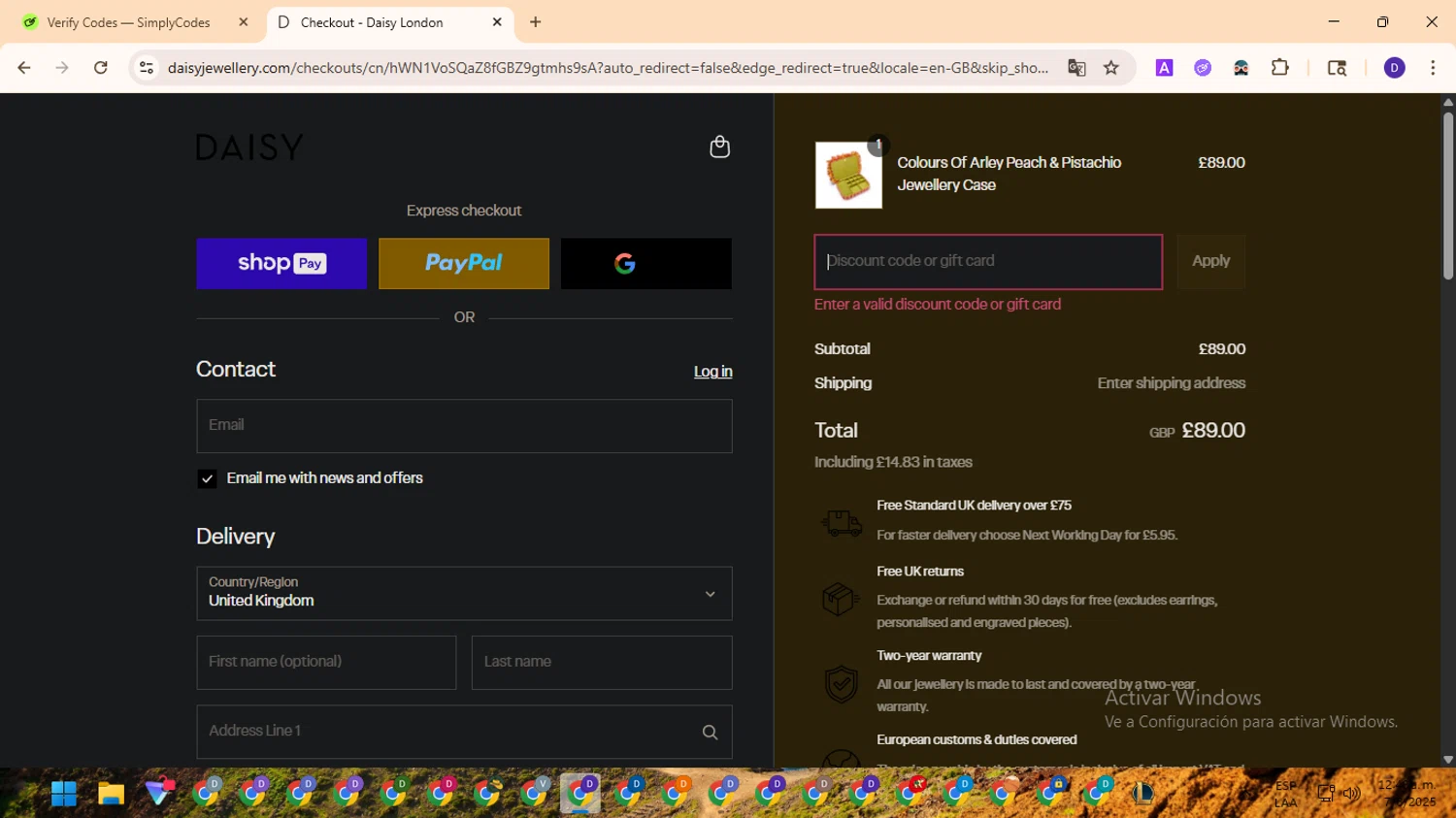
Task: Click the DAISY logo
Action: pyautogui.click(x=249, y=147)
